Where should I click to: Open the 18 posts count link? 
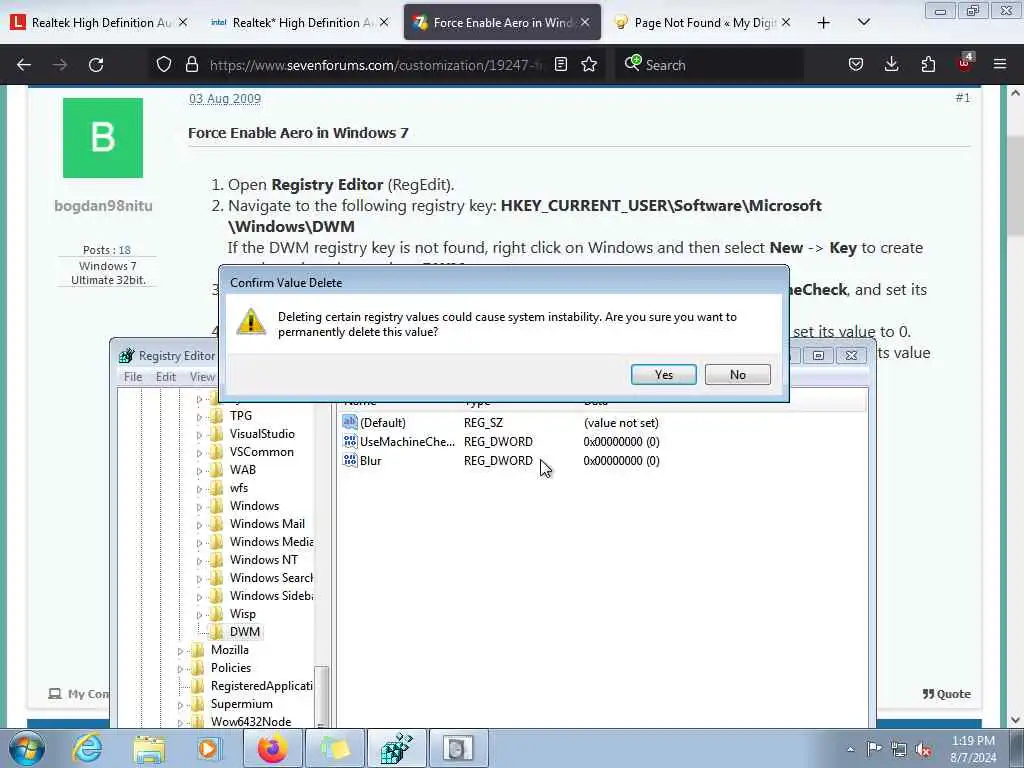click(125, 250)
